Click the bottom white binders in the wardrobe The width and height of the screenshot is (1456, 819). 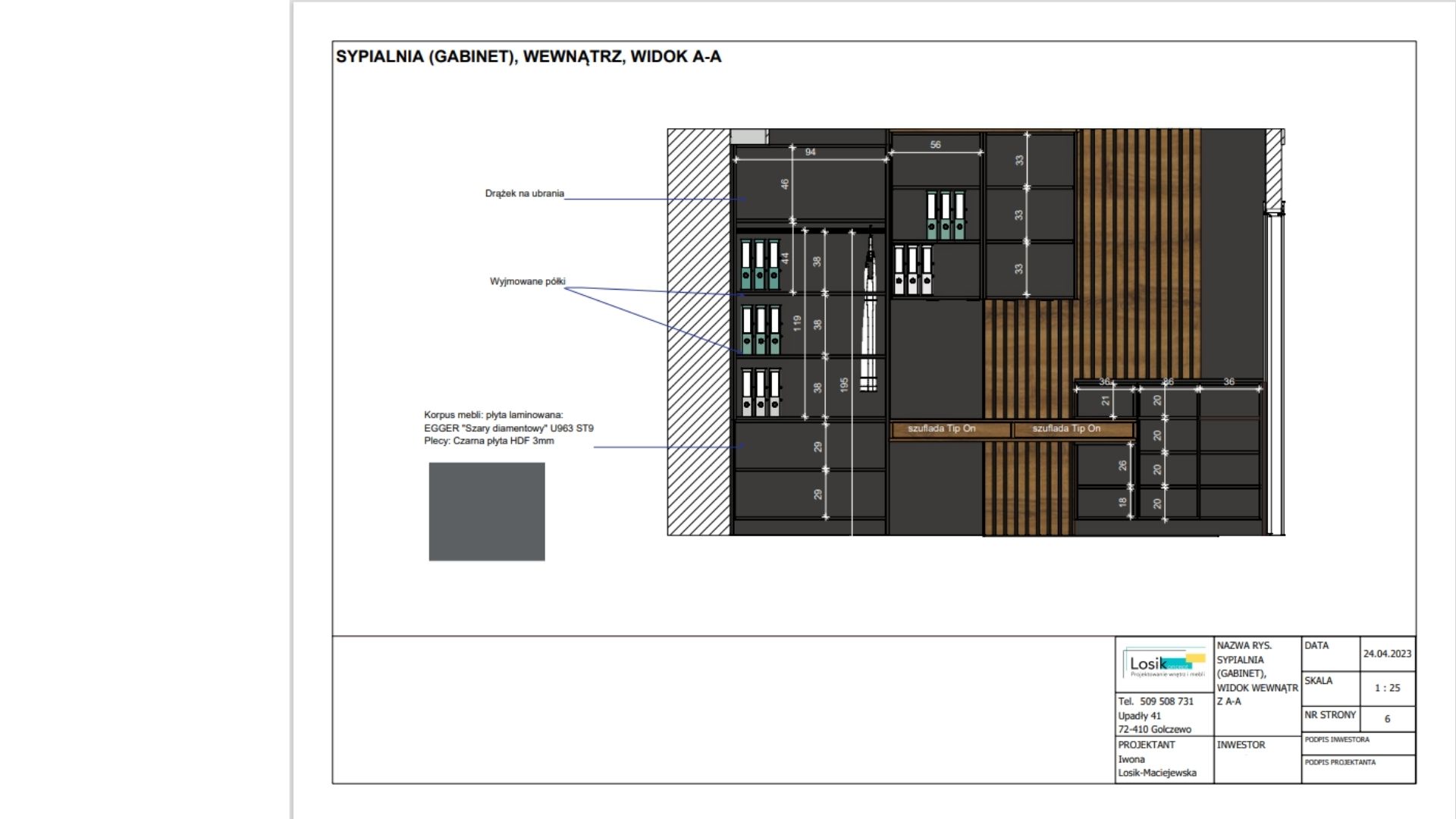(x=760, y=392)
